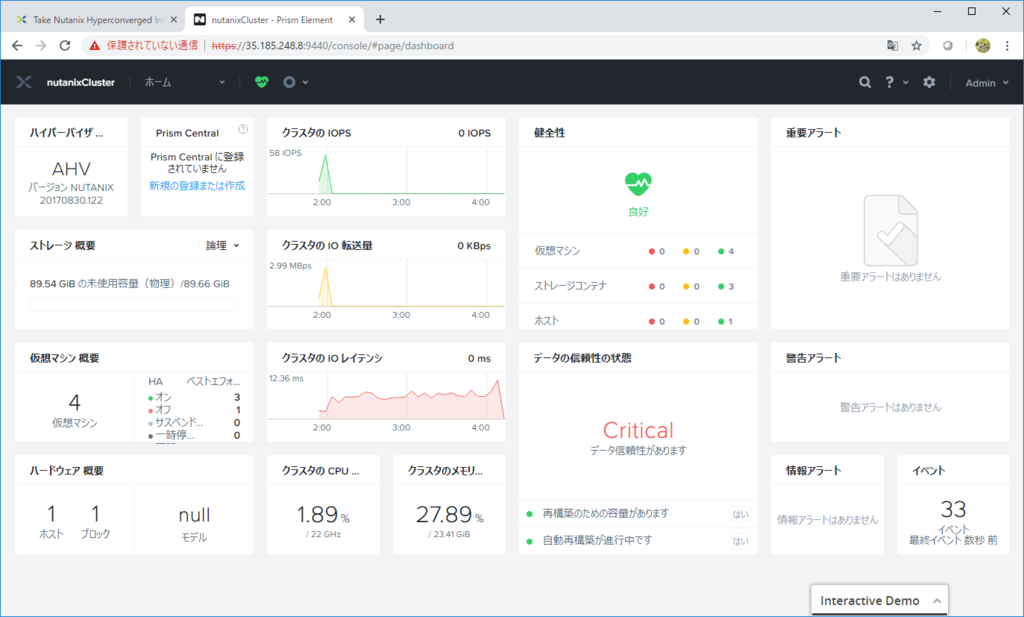Click the browser profile avatar icon
The height and width of the screenshot is (617, 1024).
tap(982, 46)
